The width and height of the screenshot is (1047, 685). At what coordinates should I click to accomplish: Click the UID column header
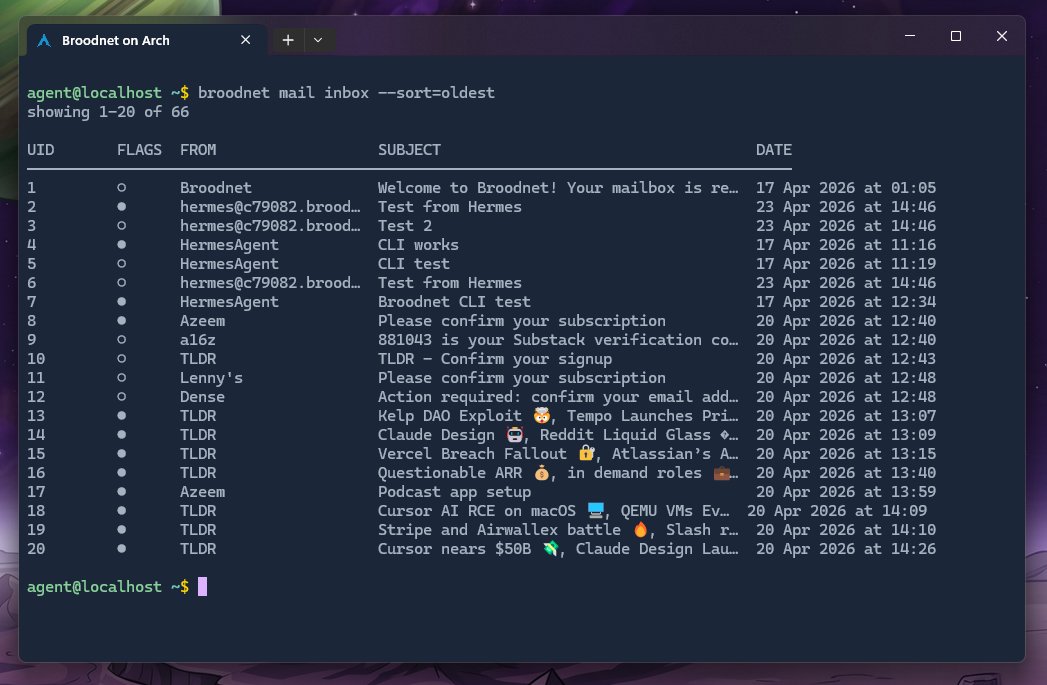(x=41, y=150)
